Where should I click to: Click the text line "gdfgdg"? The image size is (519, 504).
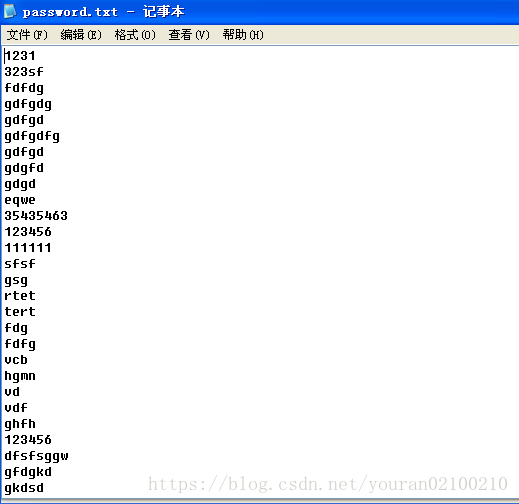pyautogui.click(x=28, y=104)
